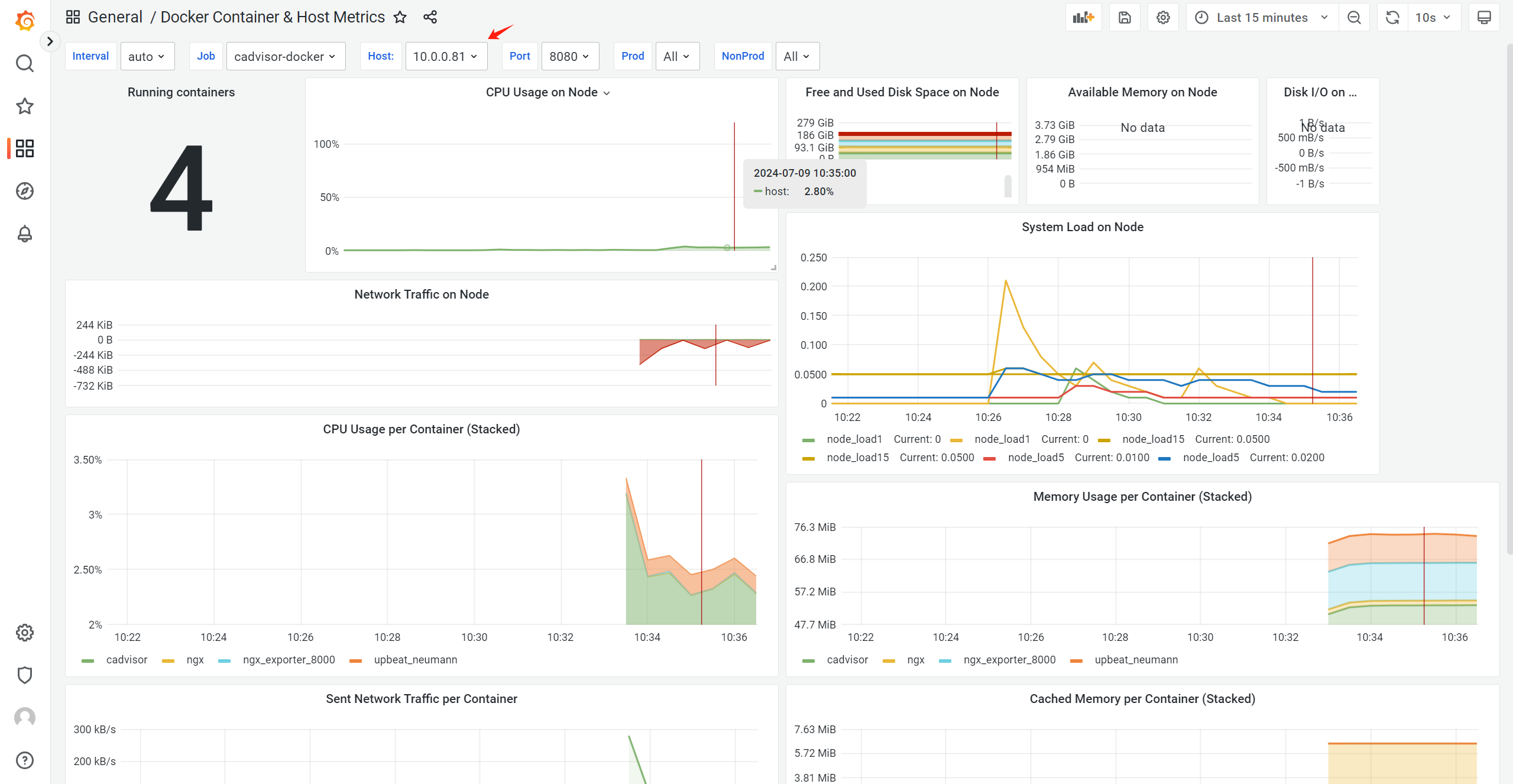
Task: Toggle ngx_exporter_8000 in Memory Usage legend
Action: point(1009,660)
